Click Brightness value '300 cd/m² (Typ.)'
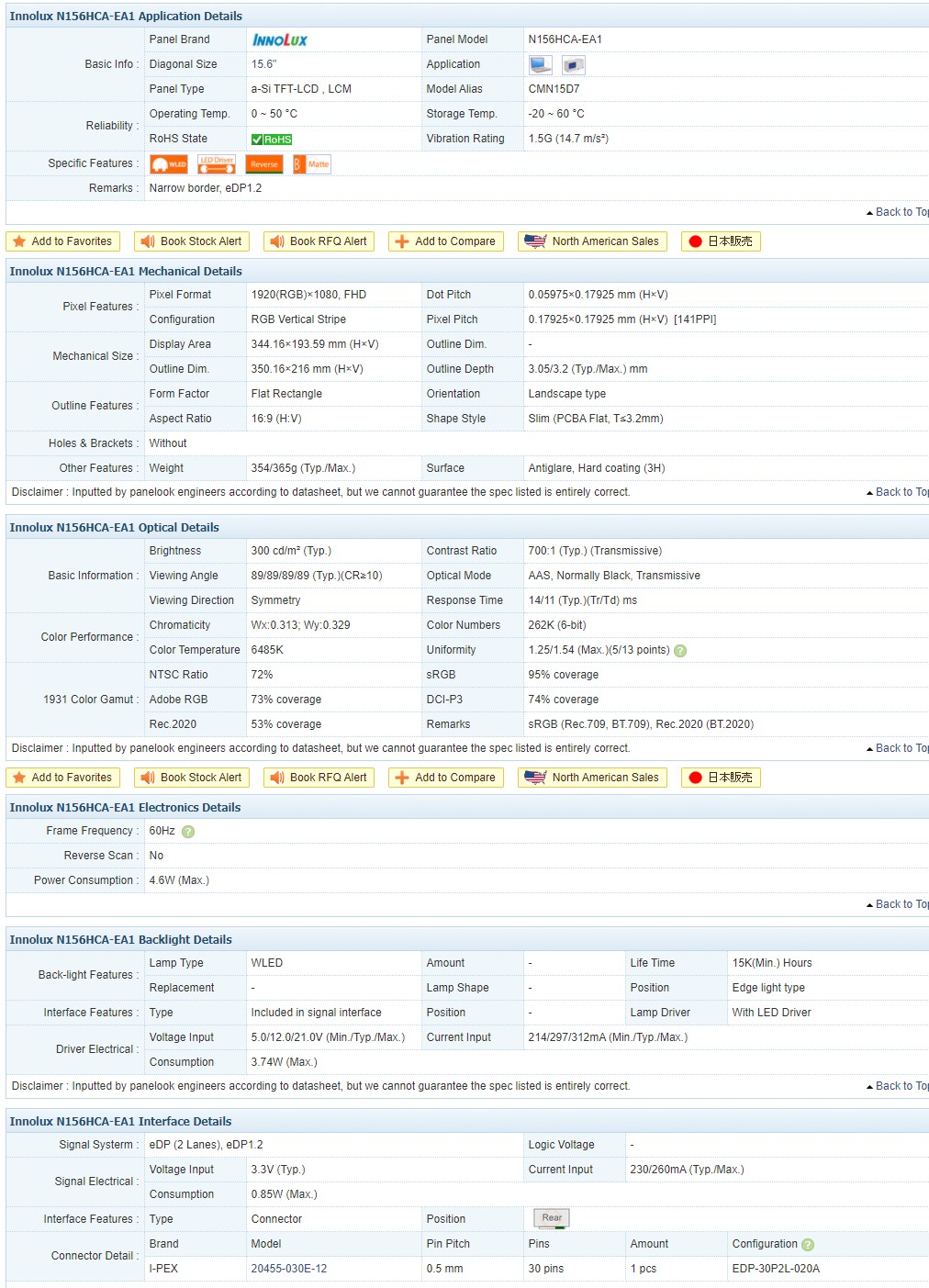Viewport: 929px width, 1288px height. [291, 551]
